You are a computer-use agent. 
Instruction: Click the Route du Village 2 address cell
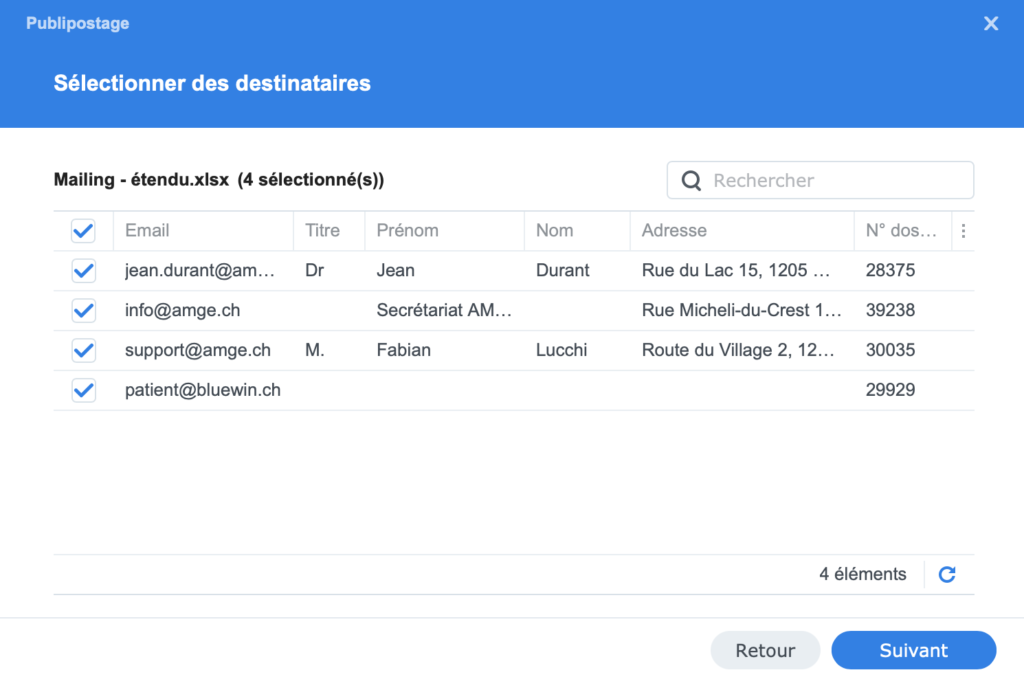[x=738, y=350]
